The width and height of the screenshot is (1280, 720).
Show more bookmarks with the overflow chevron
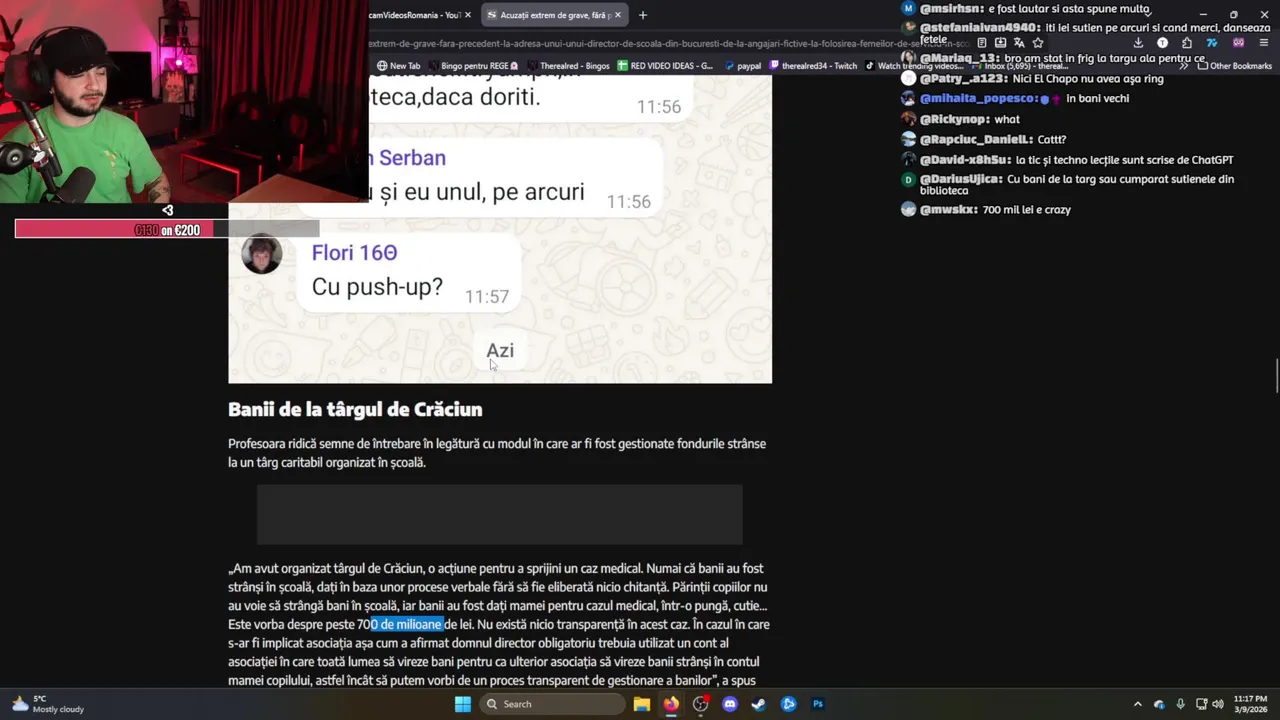[1184, 66]
